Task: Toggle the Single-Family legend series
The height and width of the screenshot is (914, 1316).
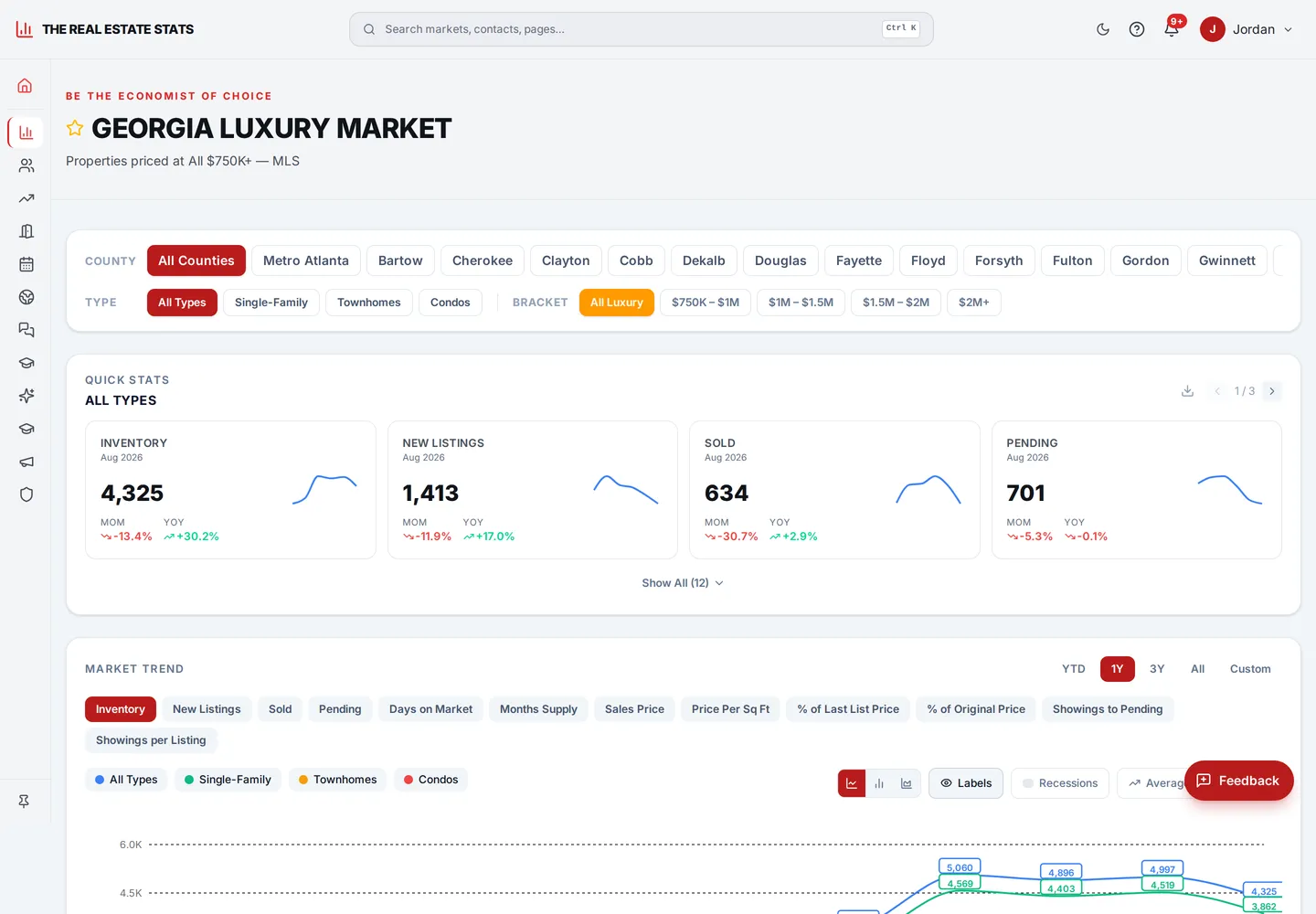Action: coord(228,780)
